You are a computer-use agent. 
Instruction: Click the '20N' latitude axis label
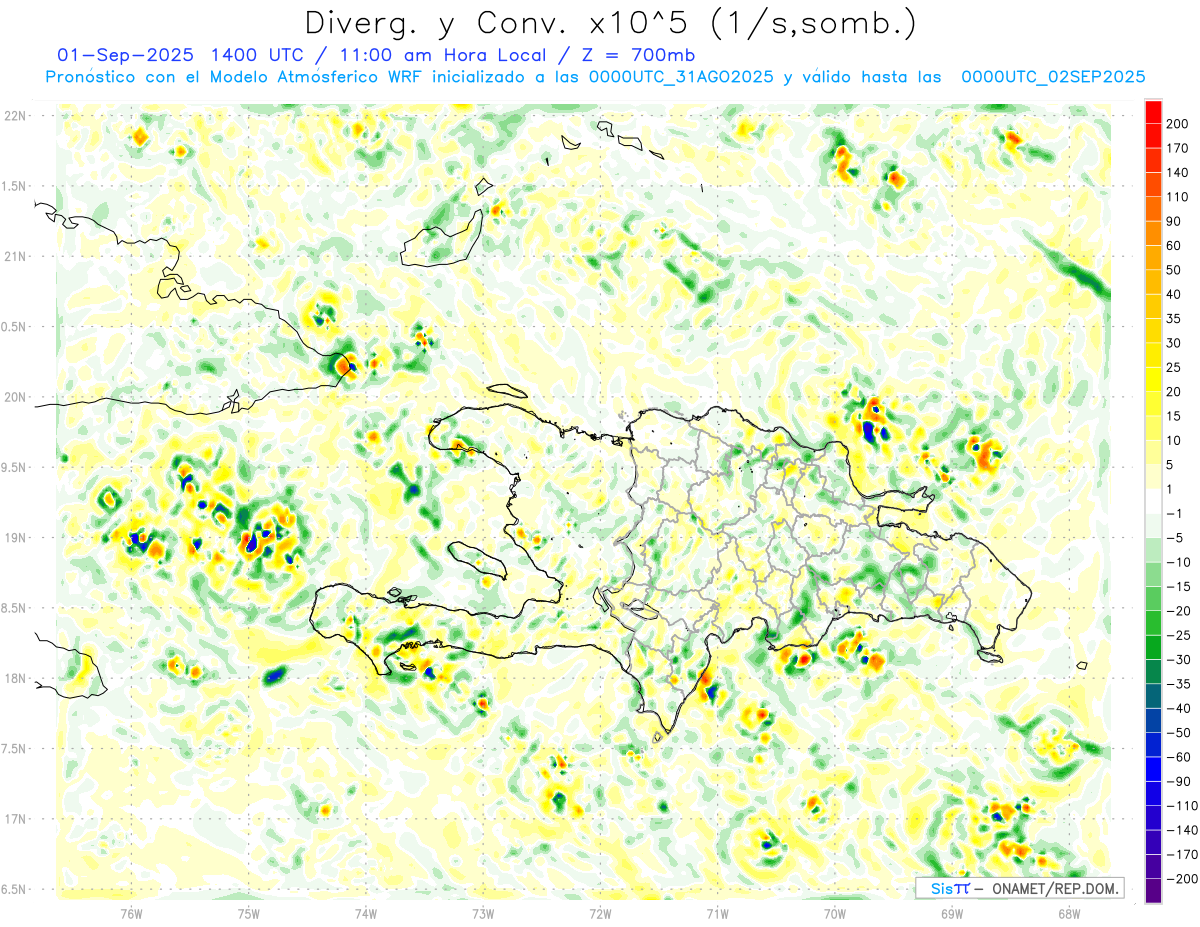pos(15,397)
